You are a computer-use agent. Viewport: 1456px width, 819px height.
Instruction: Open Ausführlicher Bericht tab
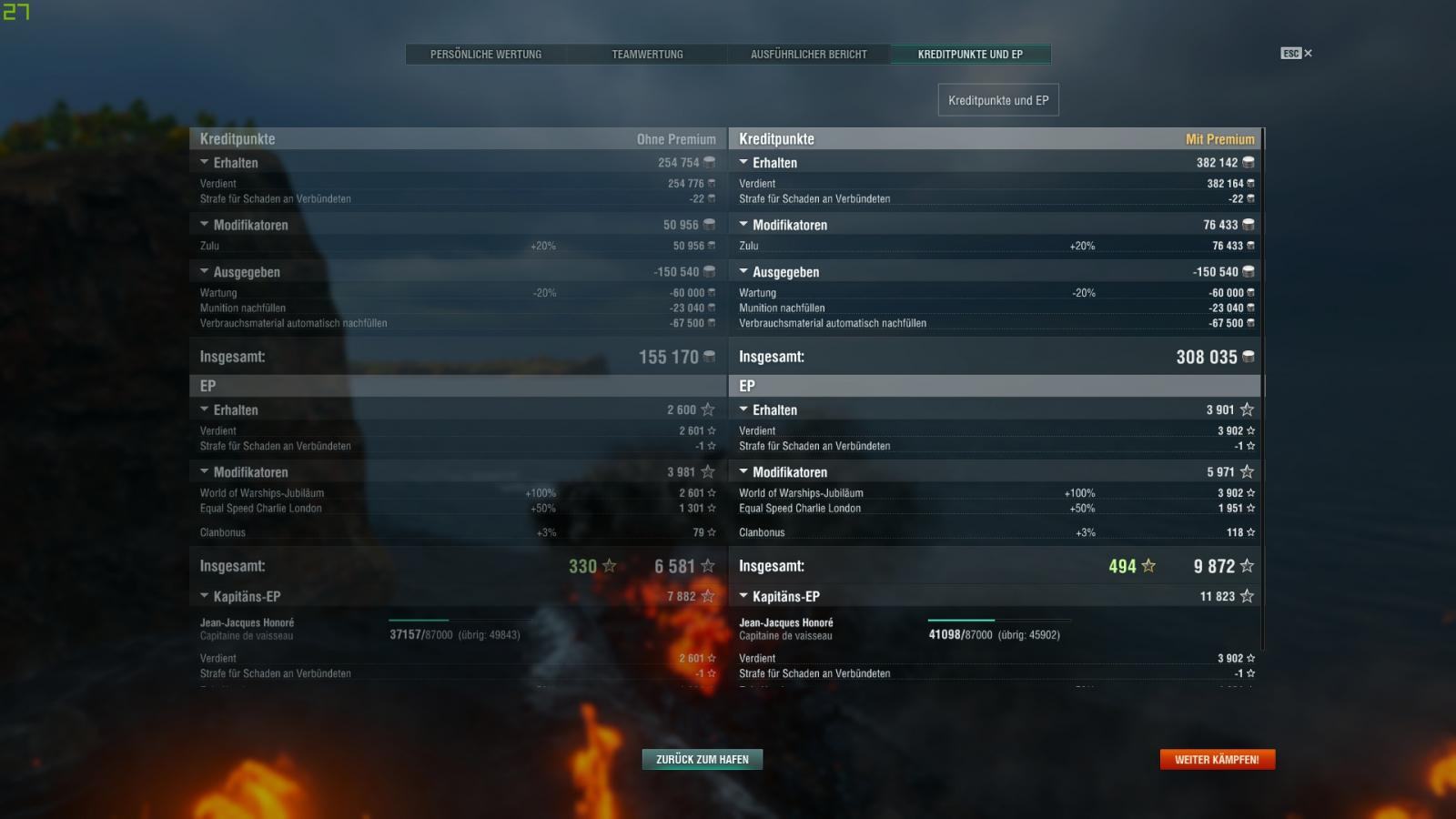pos(809,55)
